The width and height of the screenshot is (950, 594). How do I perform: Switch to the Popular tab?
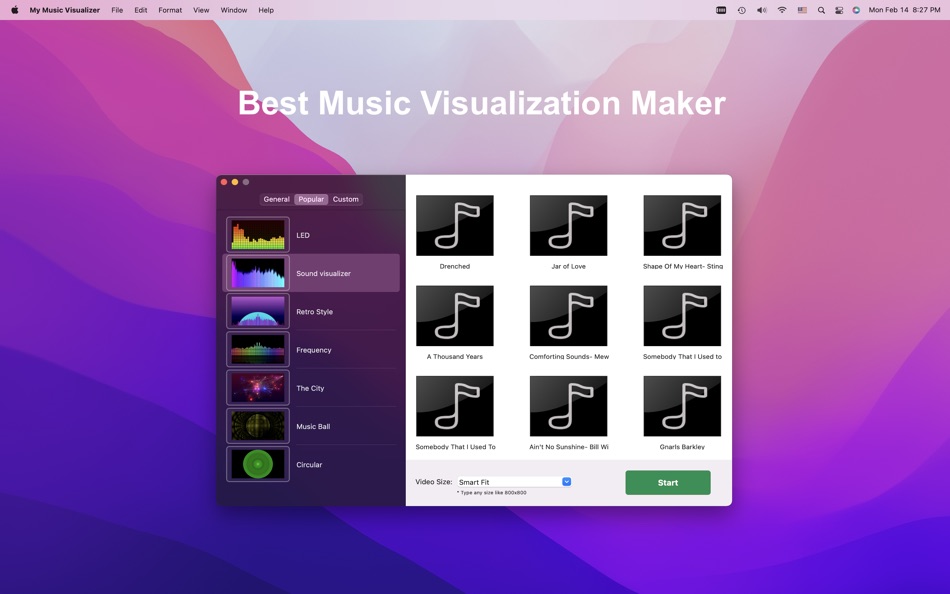click(311, 199)
